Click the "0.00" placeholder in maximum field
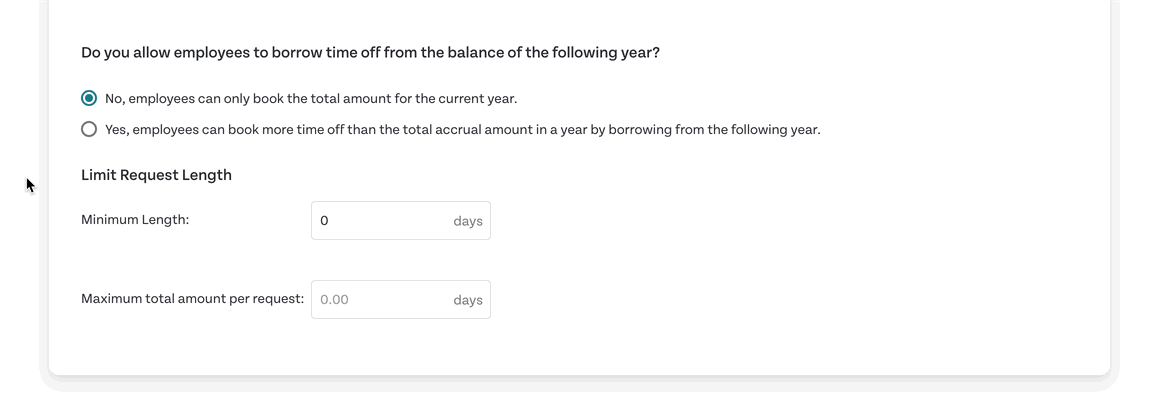 [334, 300]
